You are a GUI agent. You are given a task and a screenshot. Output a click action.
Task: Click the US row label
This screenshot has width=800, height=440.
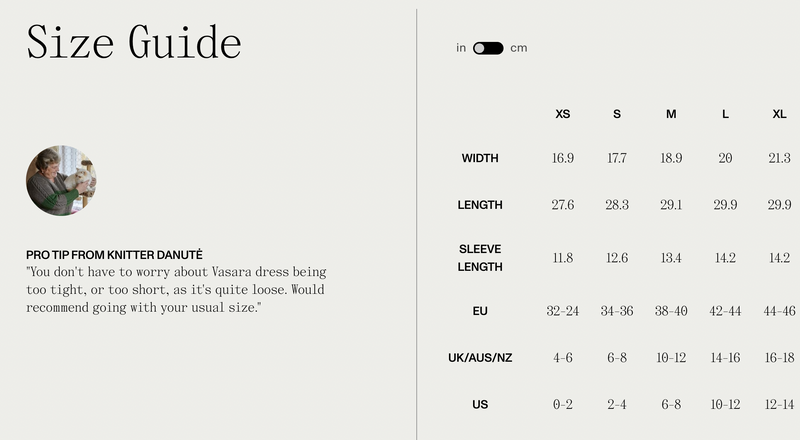[480, 405]
